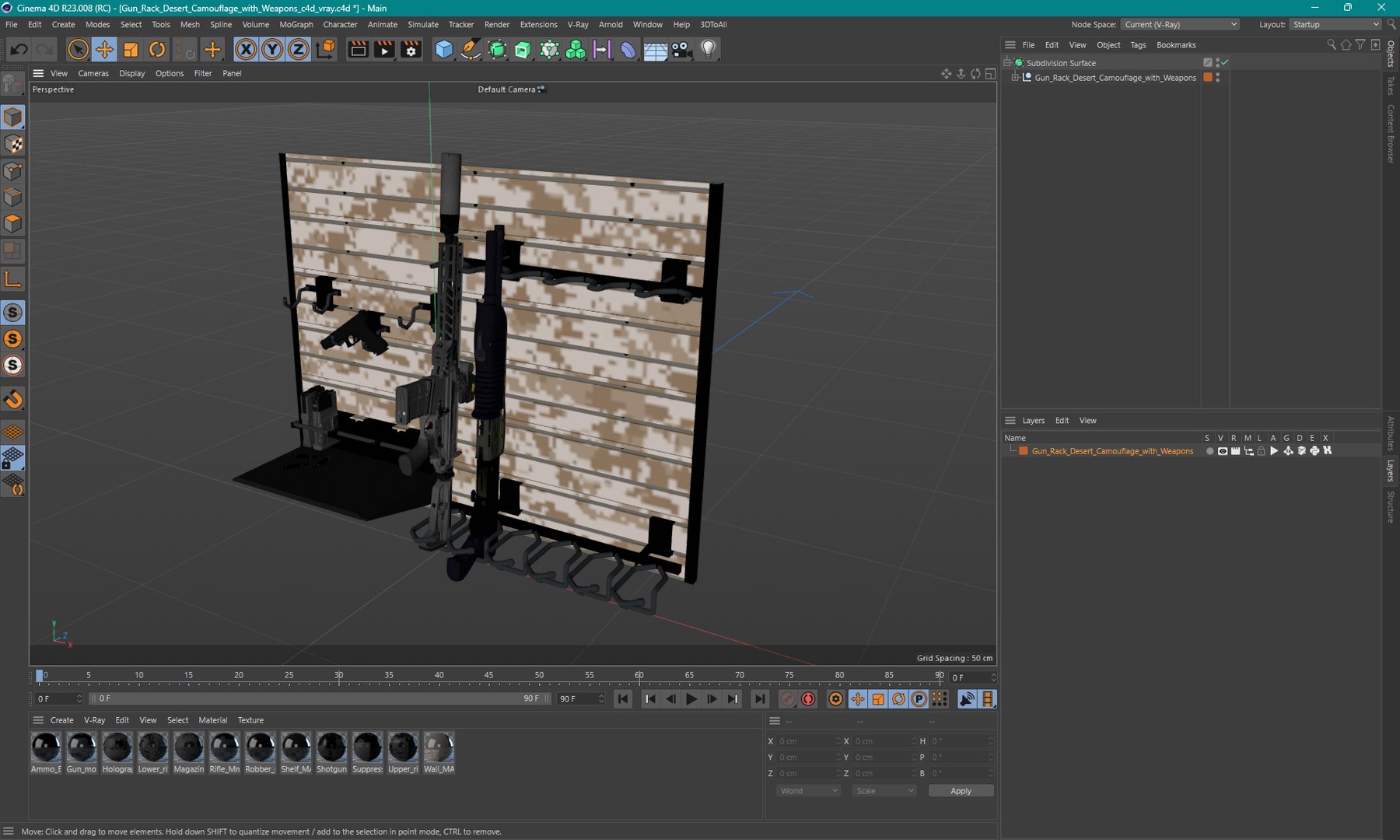The height and width of the screenshot is (840, 1400).
Task: Click the Layers vertical tab
Action: [x=1391, y=471]
